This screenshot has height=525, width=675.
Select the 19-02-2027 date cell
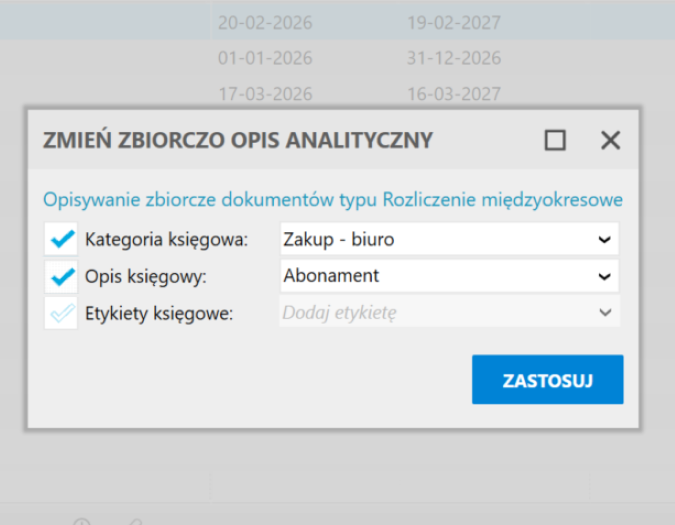pyautogui.click(x=453, y=22)
